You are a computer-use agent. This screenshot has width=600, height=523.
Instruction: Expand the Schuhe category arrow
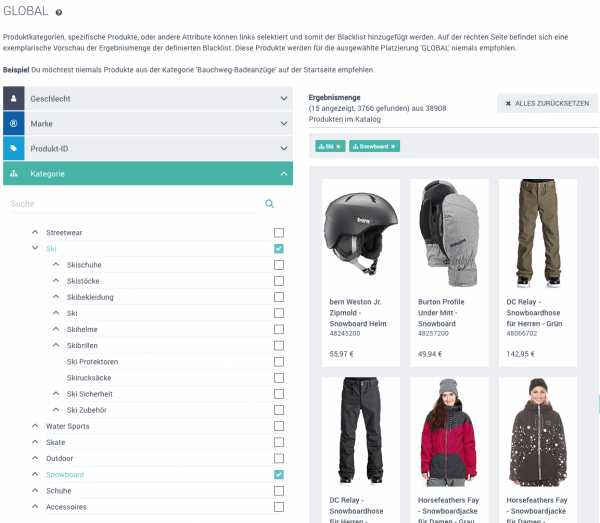pos(35,490)
